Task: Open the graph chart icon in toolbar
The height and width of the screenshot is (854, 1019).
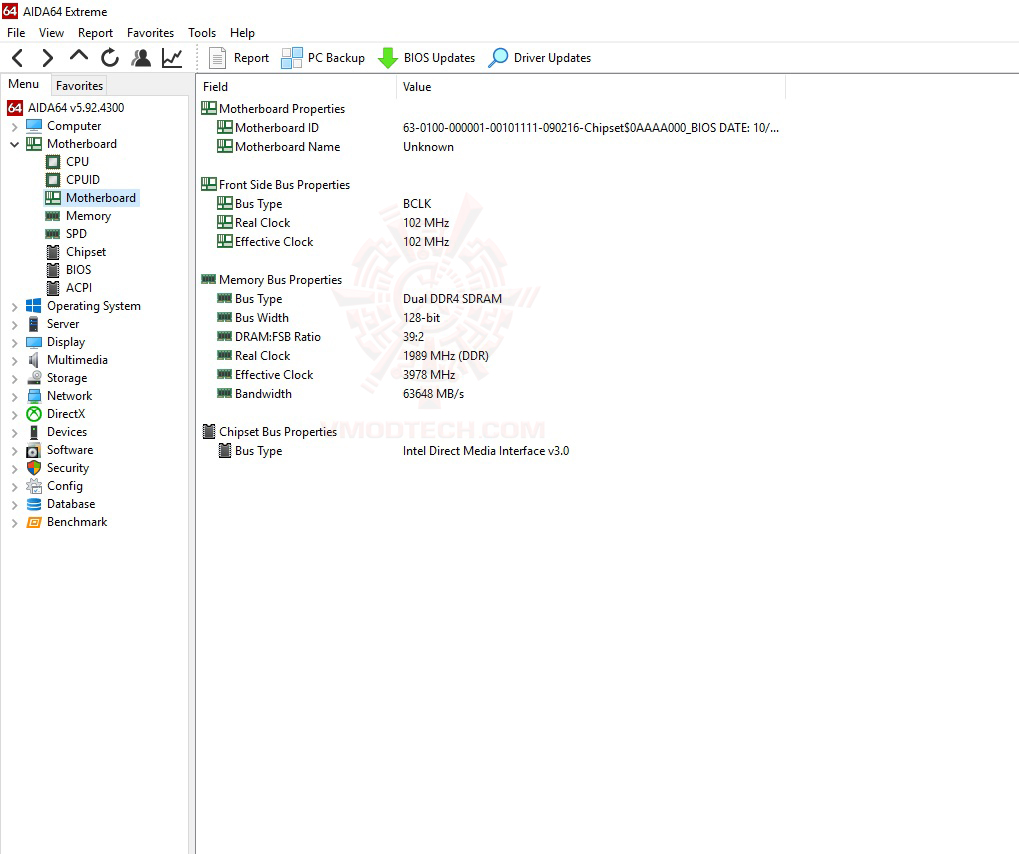Action: pyautogui.click(x=172, y=58)
